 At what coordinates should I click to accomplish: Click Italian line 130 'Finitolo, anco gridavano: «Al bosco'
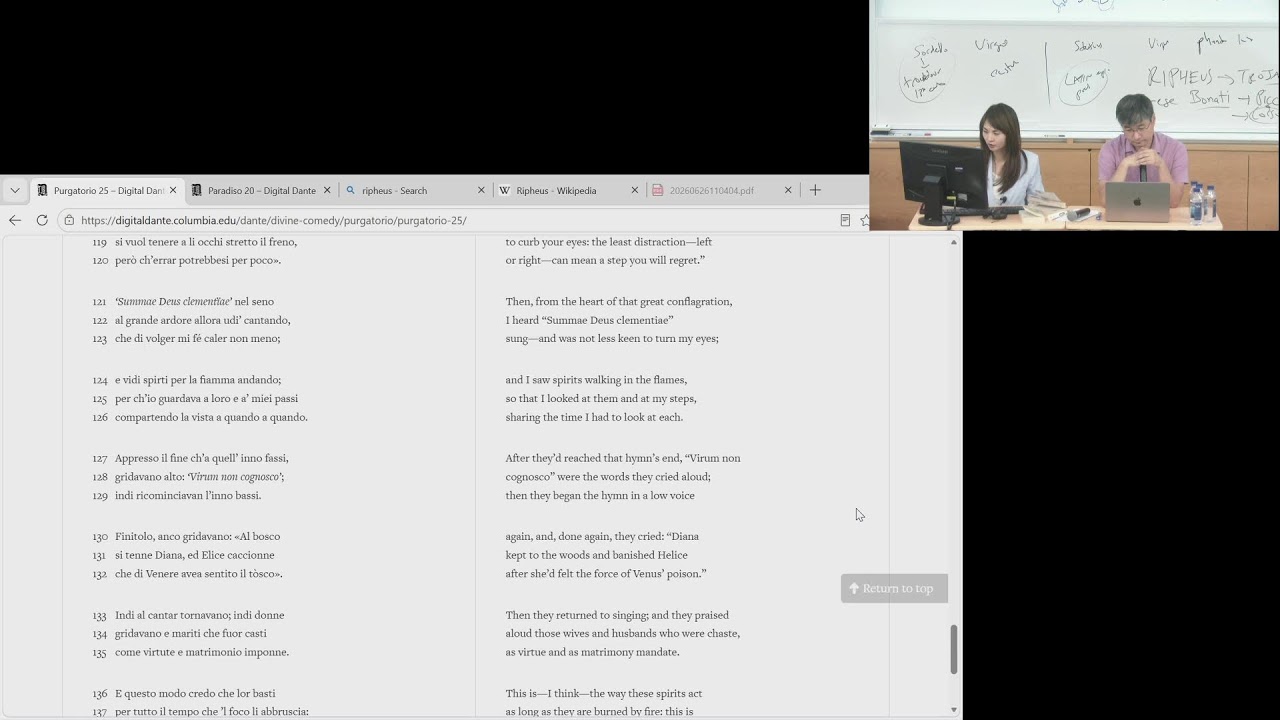(x=197, y=536)
